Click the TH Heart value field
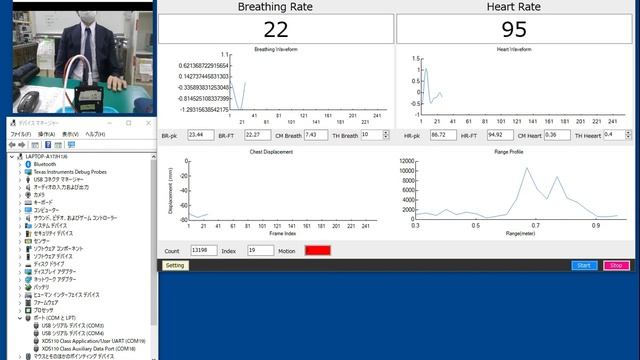Screen dimensions: 640x360 pos(615,135)
